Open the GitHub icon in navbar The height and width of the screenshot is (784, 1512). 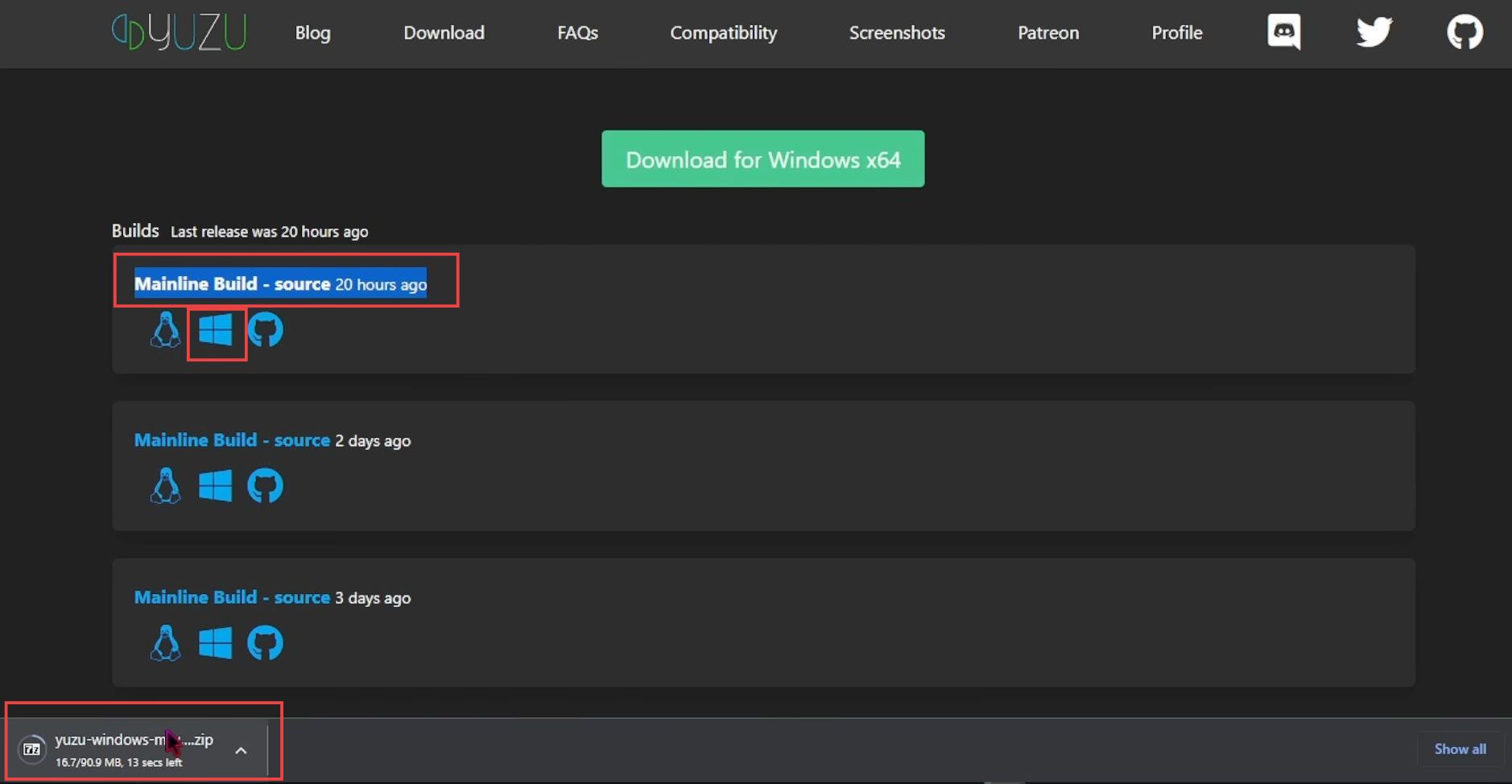coord(1464,32)
